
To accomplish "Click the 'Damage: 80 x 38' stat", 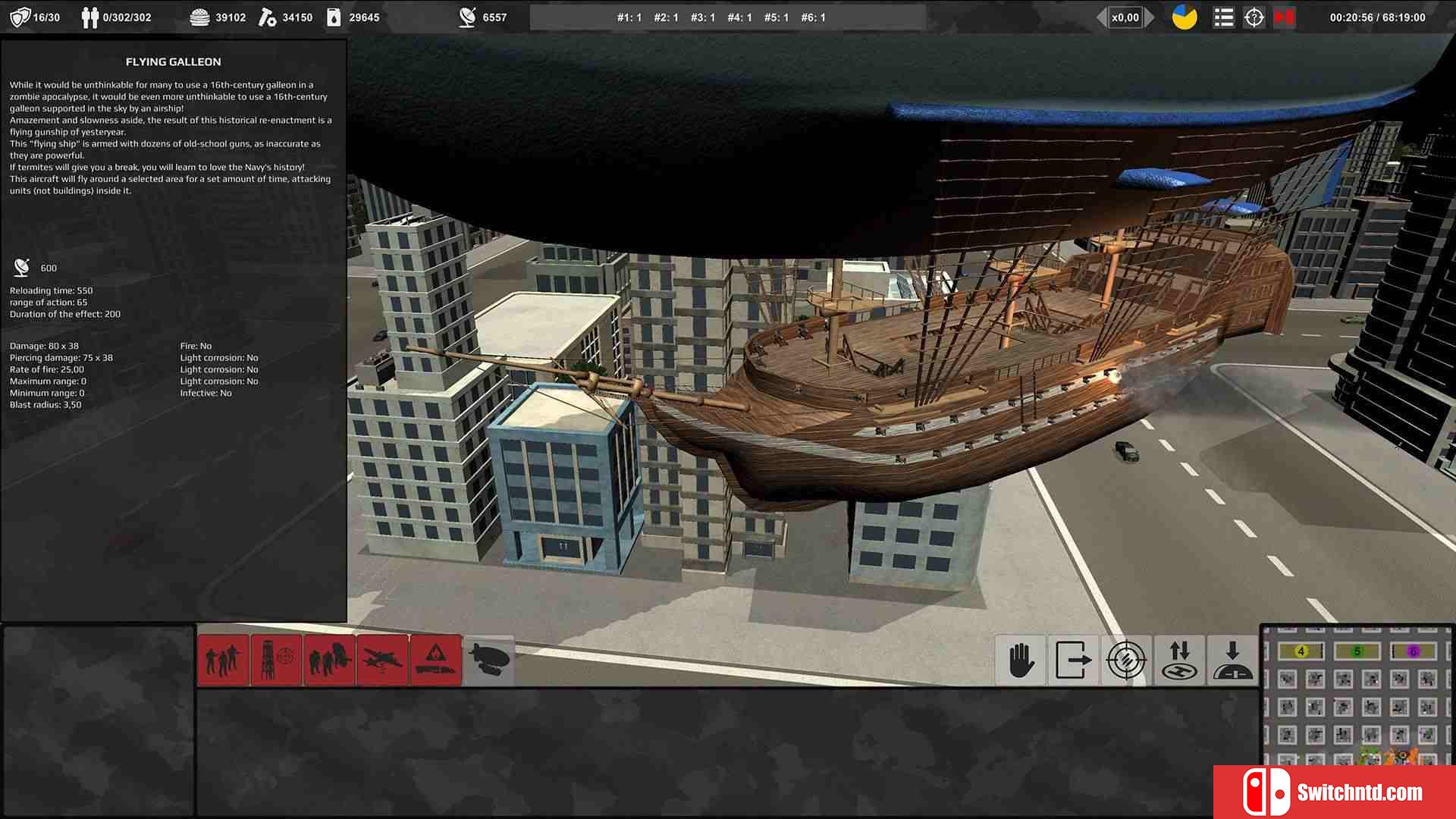I will coord(44,346).
